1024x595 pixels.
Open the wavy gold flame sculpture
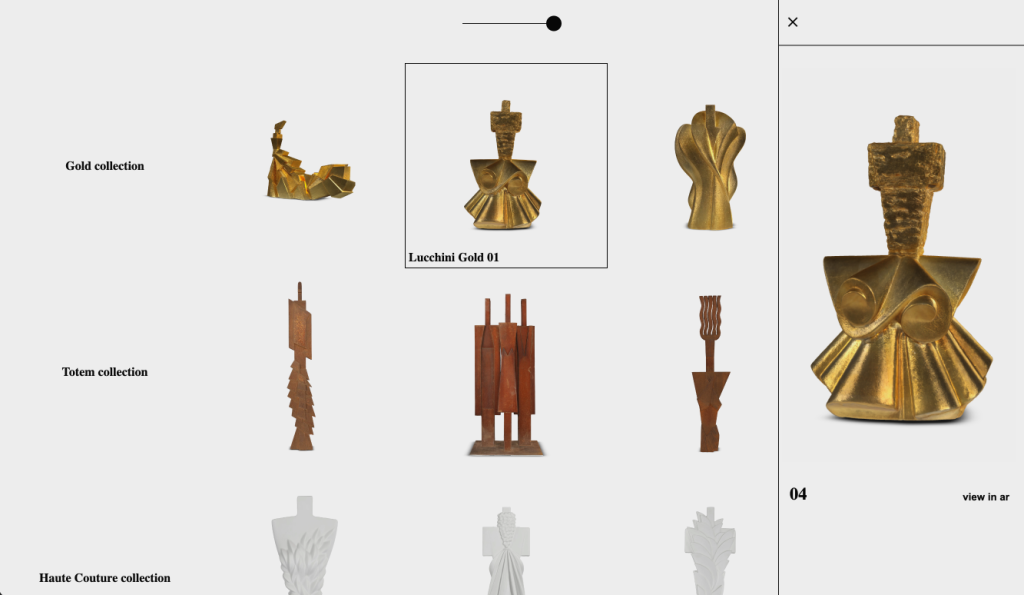pyautogui.click(x=710, y=167)
